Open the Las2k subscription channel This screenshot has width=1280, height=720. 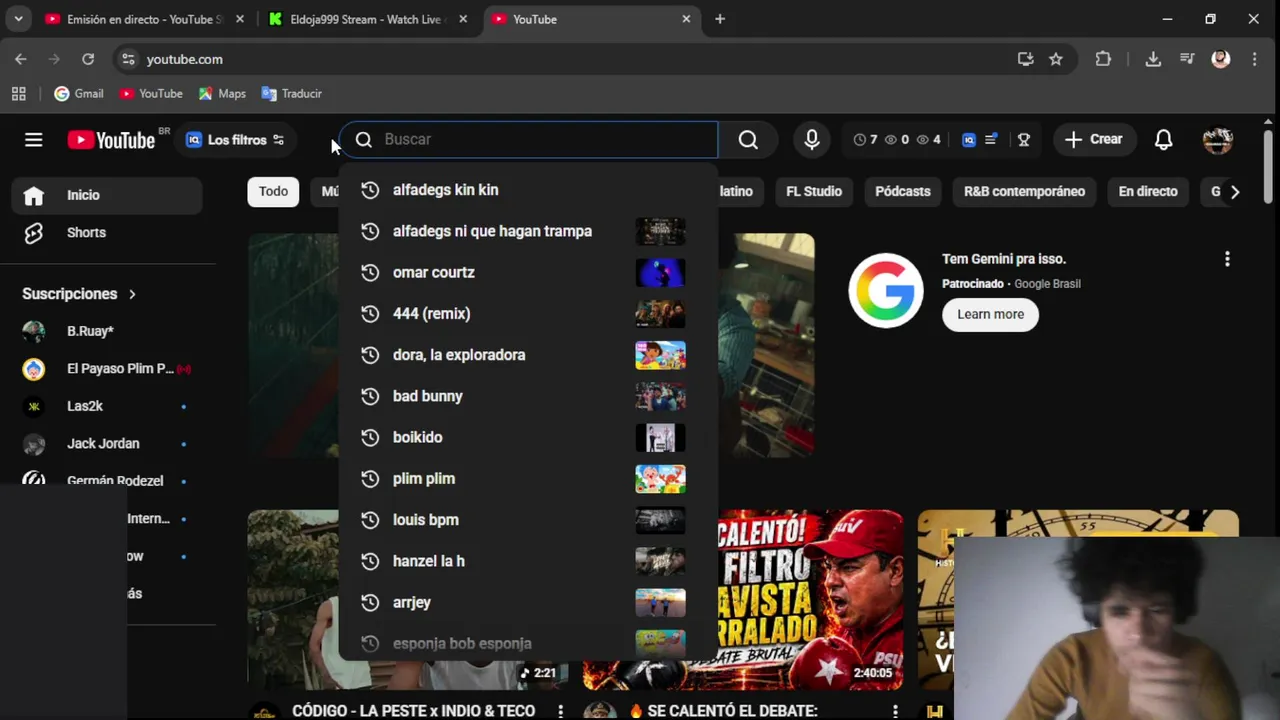coord(107,406)
